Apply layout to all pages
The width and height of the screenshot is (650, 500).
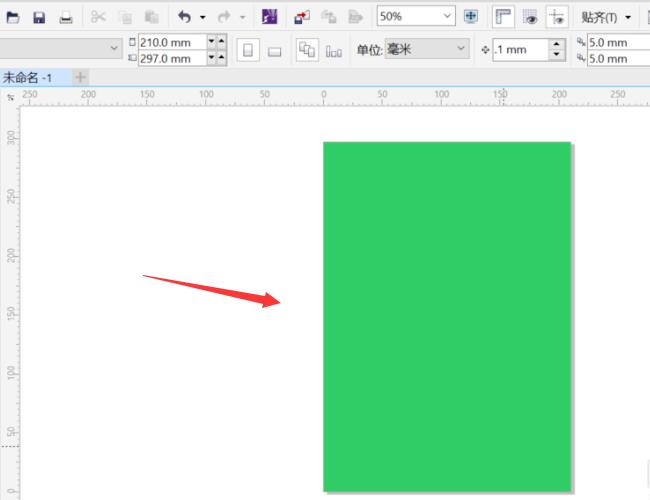(307, 50)
